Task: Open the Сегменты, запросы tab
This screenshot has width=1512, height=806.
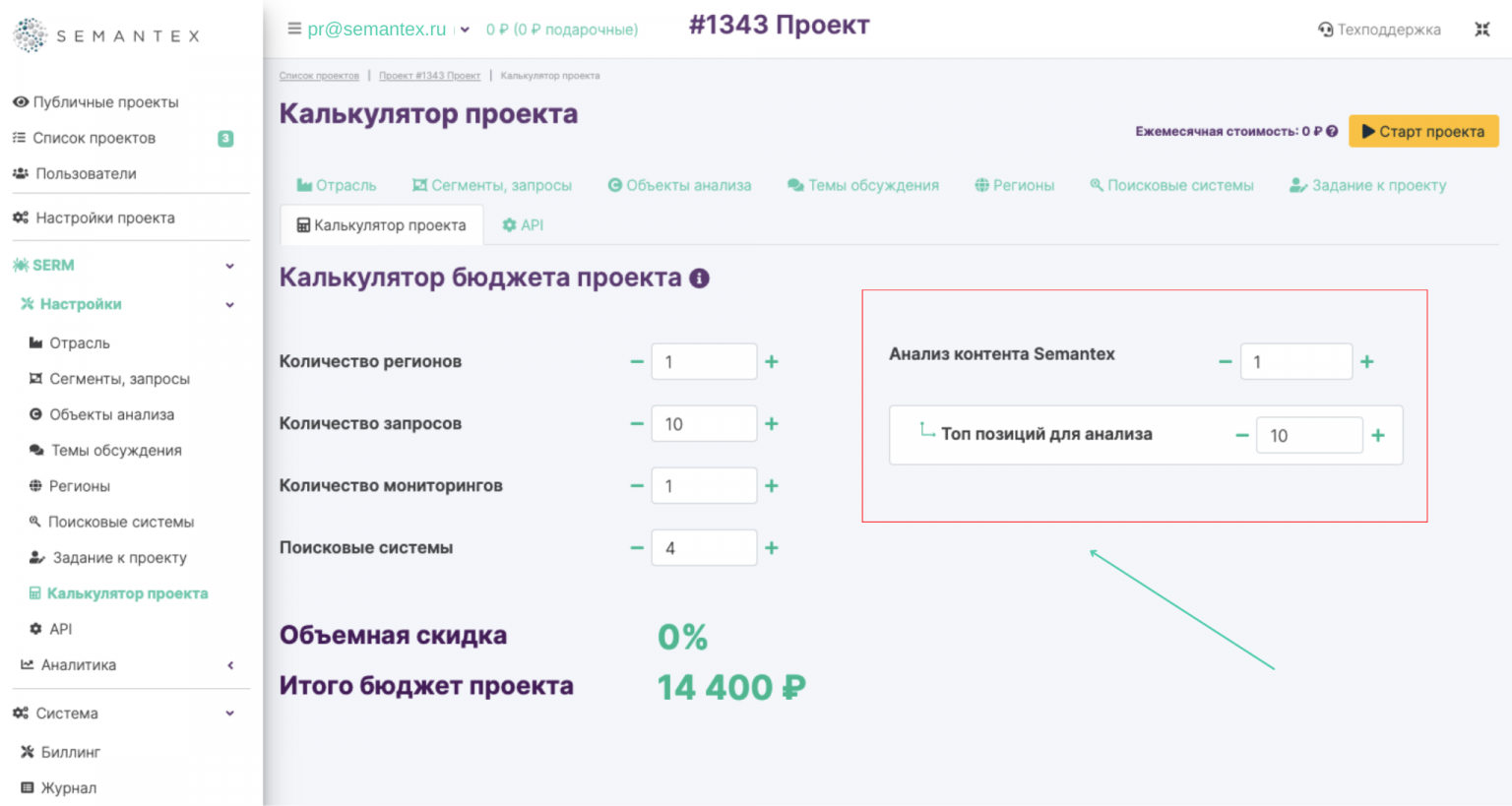Action: click(x=491, y=185)
